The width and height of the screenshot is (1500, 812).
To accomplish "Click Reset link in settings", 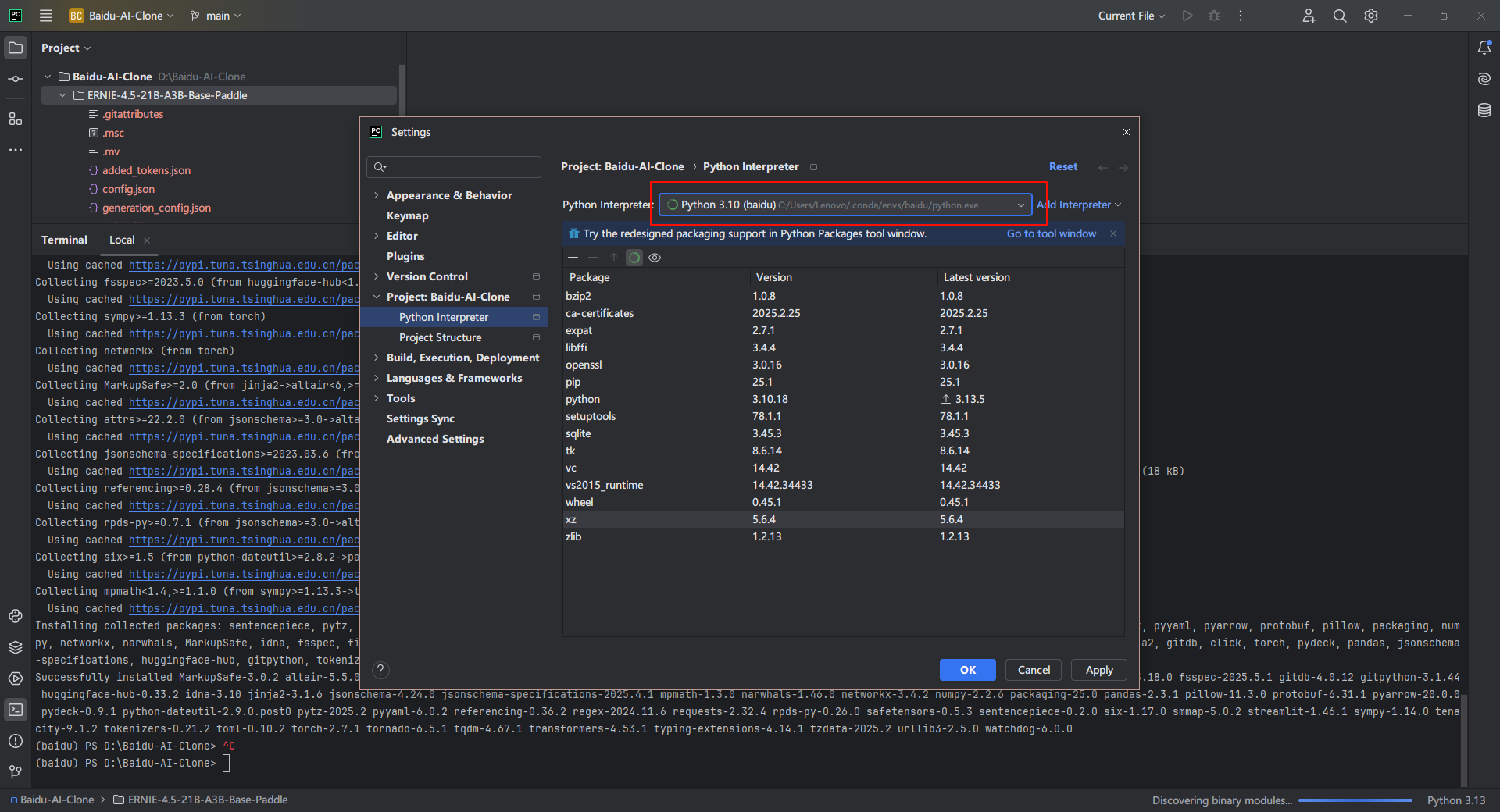I will coord(1063,166).
